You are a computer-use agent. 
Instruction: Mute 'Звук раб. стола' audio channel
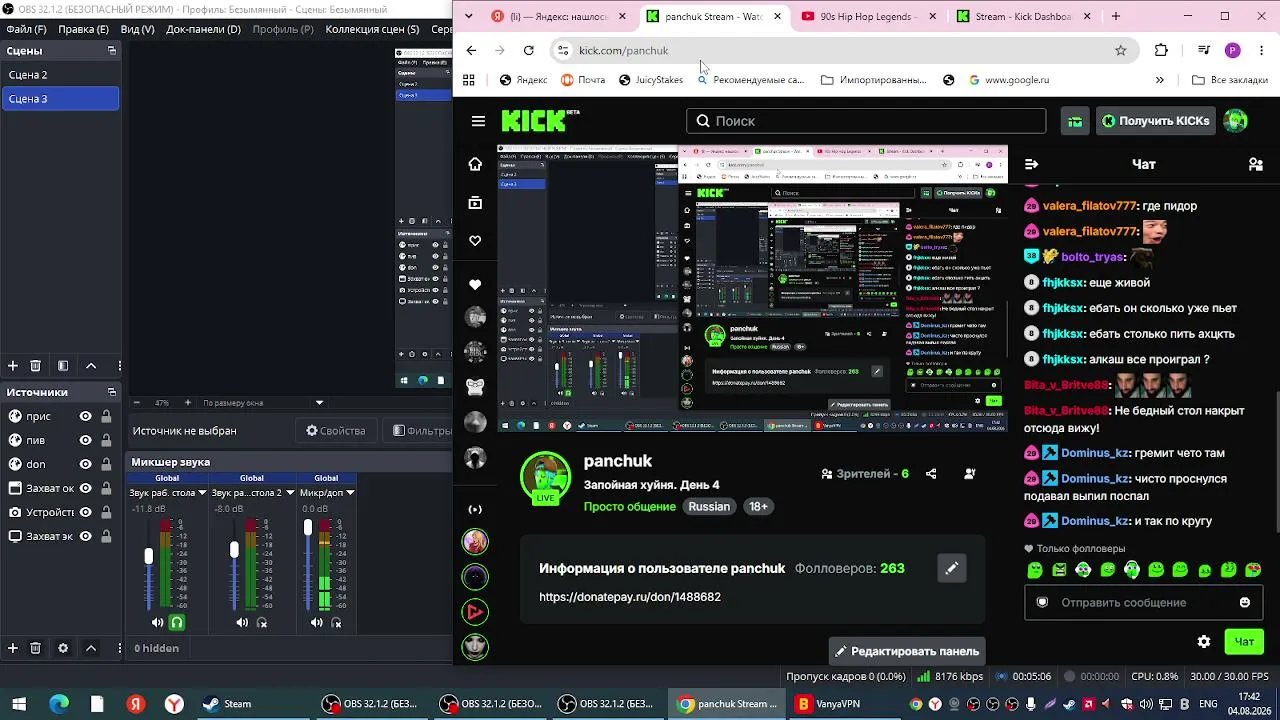click(157, 622)
